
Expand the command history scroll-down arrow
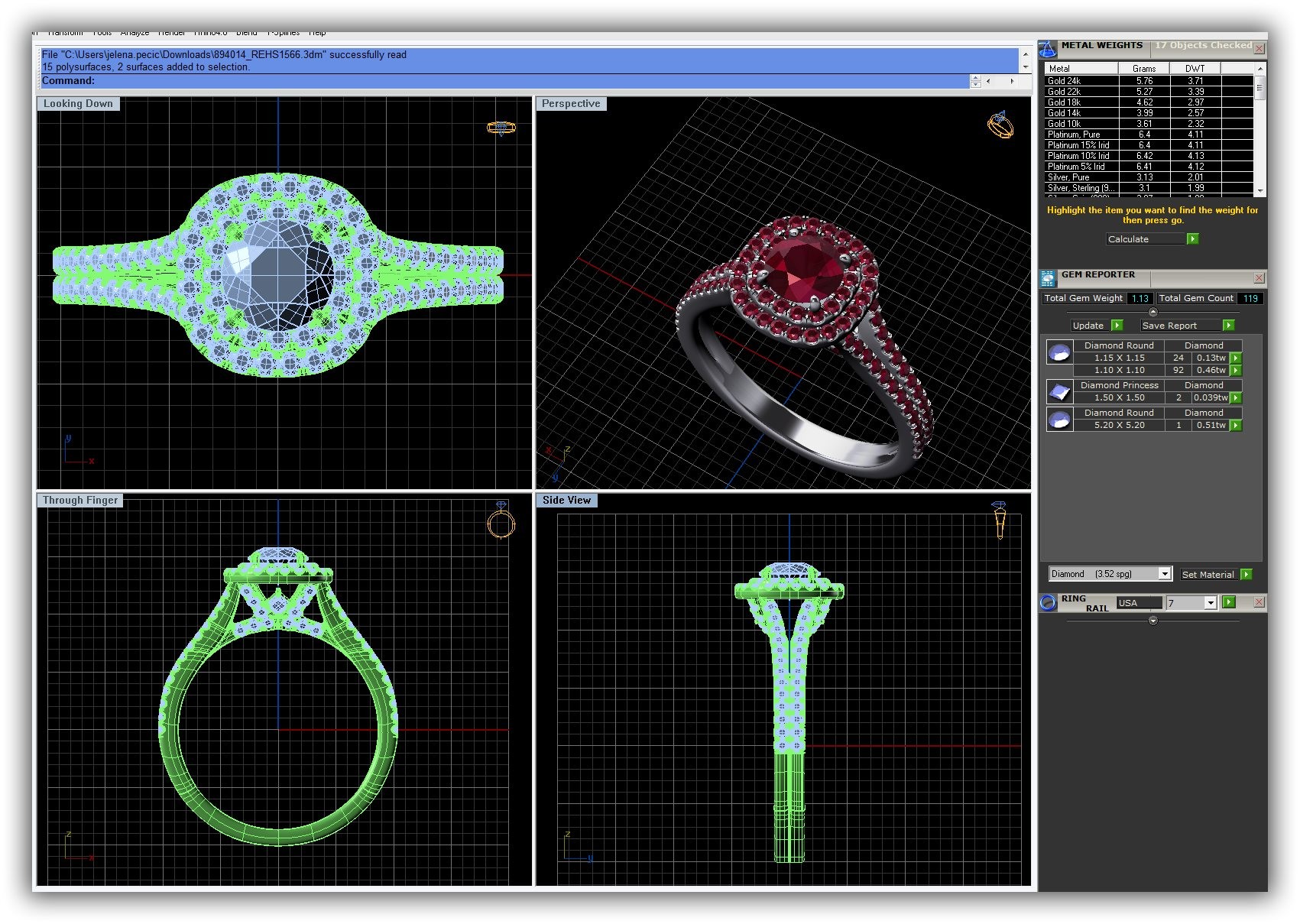1026,67
